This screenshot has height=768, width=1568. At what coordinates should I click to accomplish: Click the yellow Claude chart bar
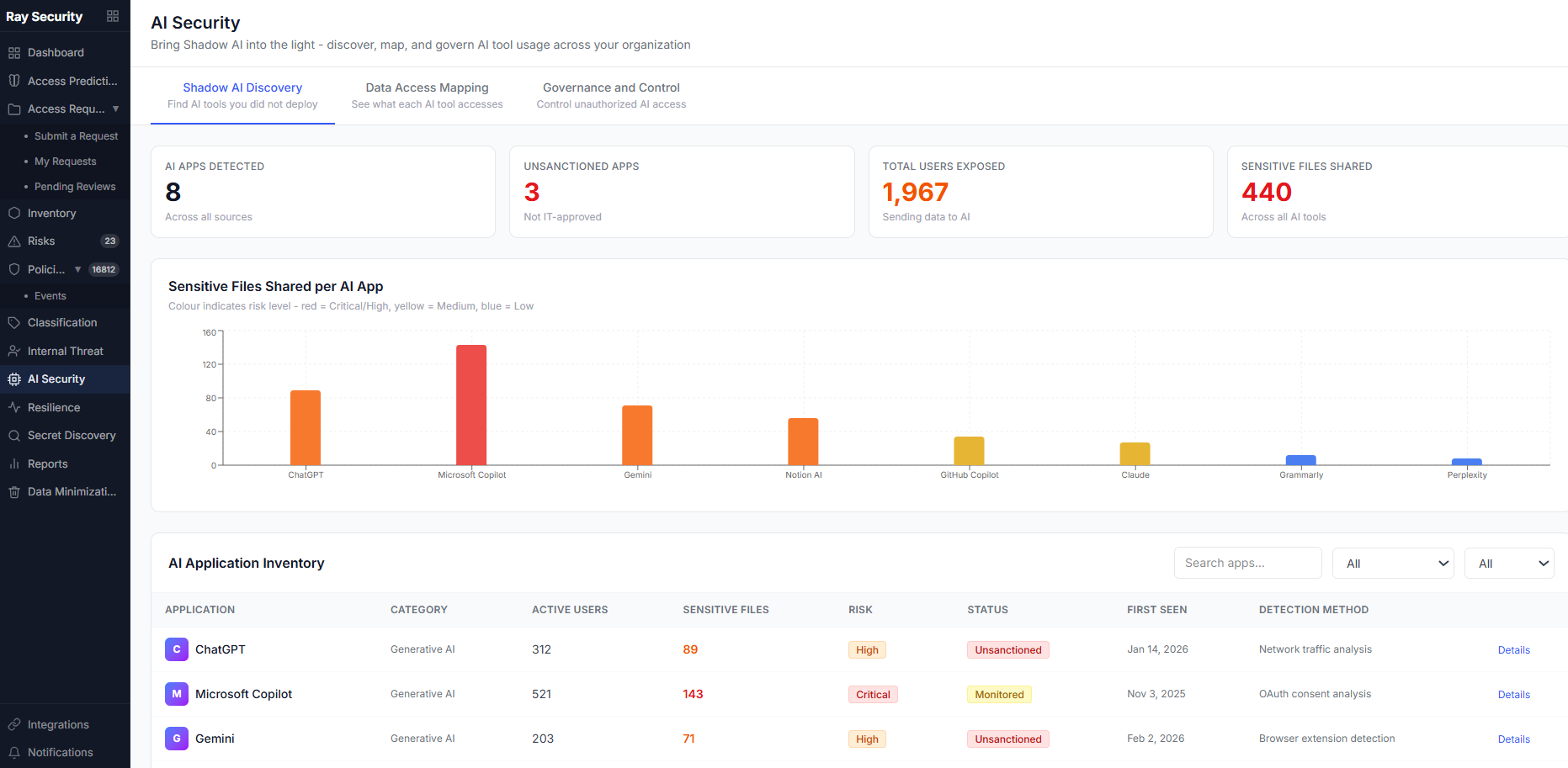pos(1135,453)
